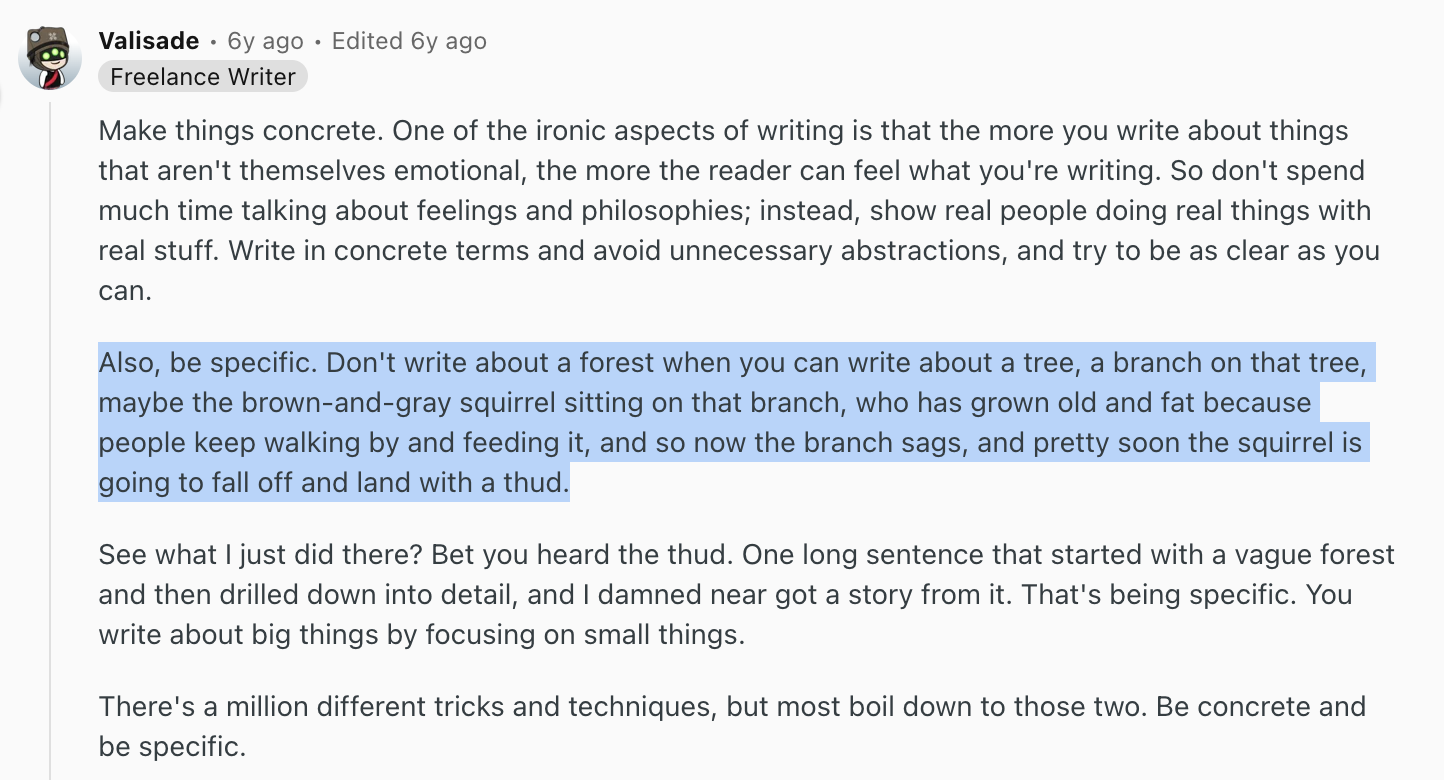Viewport: 1444px width, 780px height.
Task: Click the 'Make things concrete' opening sentence
Action: coord(241,131)
